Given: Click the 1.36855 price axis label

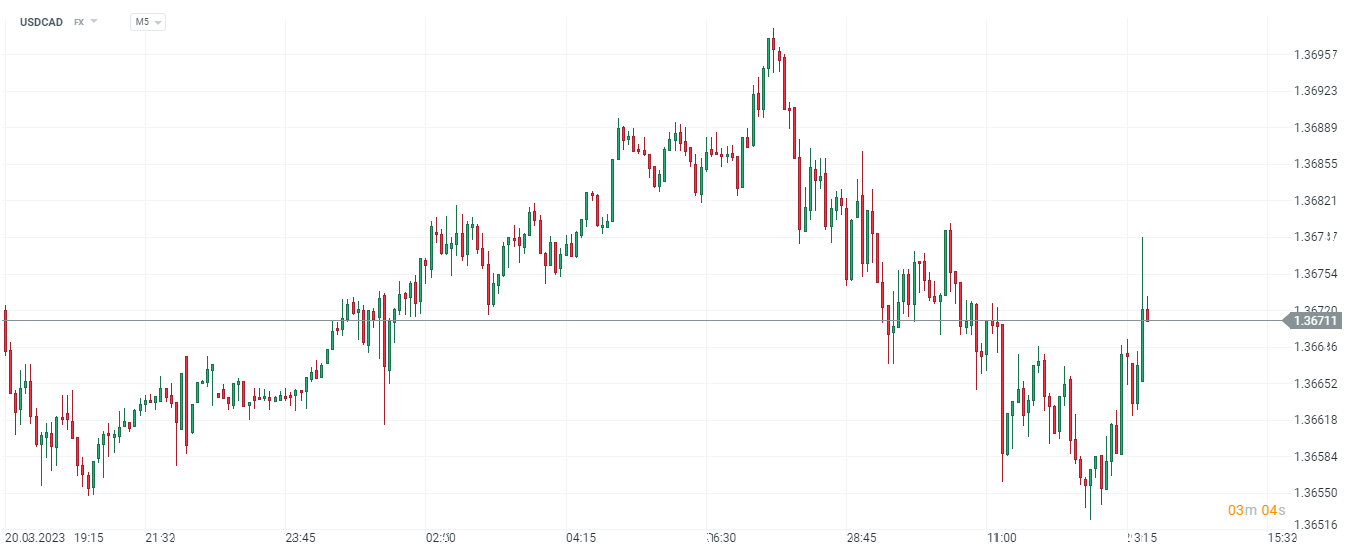Looking at the screenshot, I should point(1315,164).
